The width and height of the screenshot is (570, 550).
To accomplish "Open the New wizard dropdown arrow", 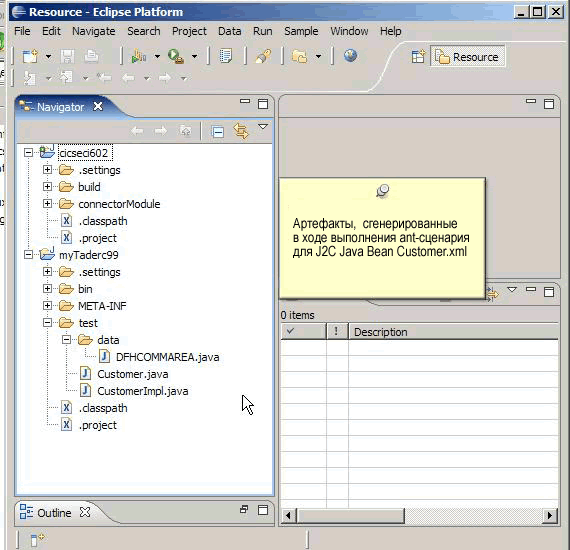I will [48, 57].
